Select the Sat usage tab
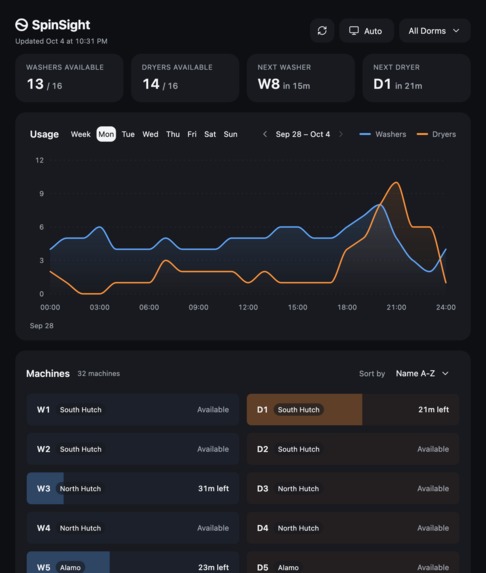 click(x=210, y=134)
